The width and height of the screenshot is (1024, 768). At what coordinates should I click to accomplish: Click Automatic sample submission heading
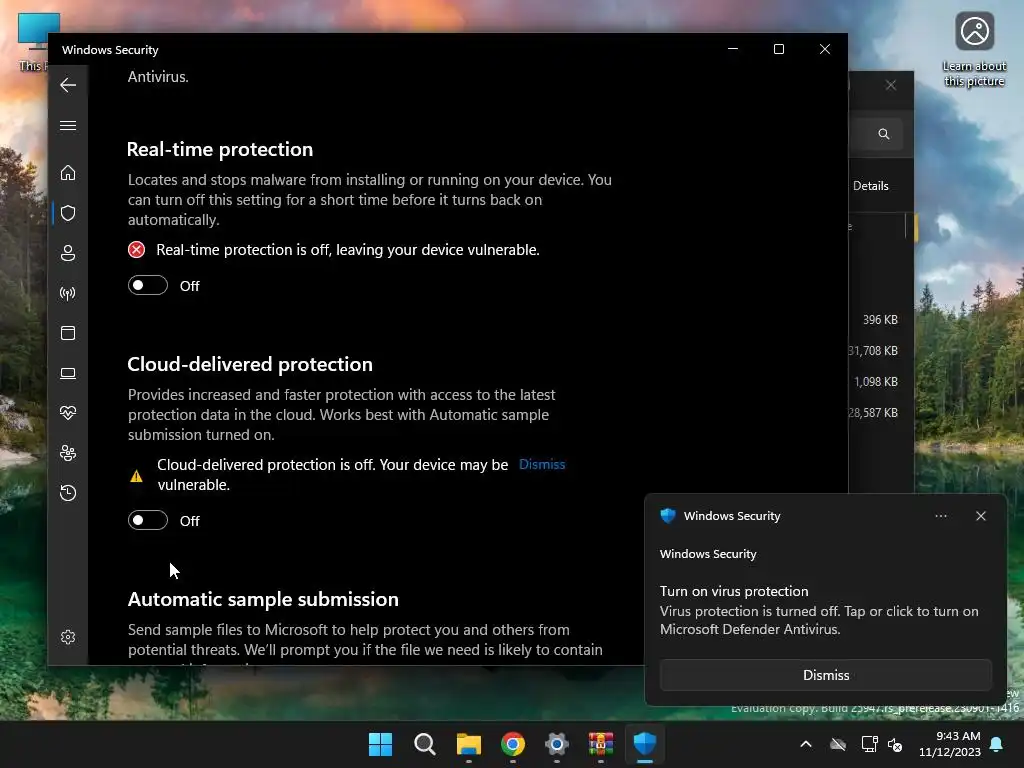pos(263,600)
